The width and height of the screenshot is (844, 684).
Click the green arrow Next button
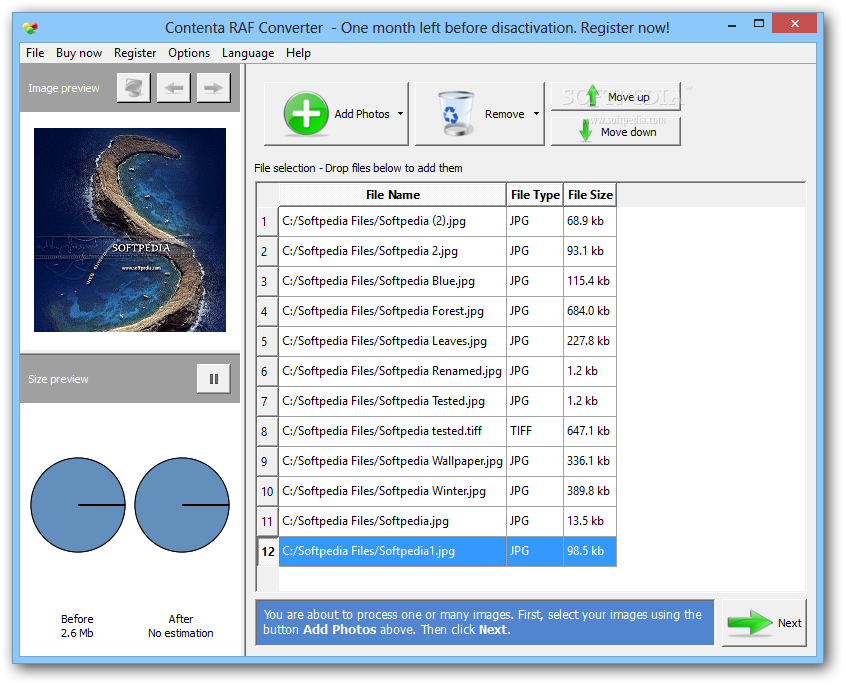click(x=764, y=623)
